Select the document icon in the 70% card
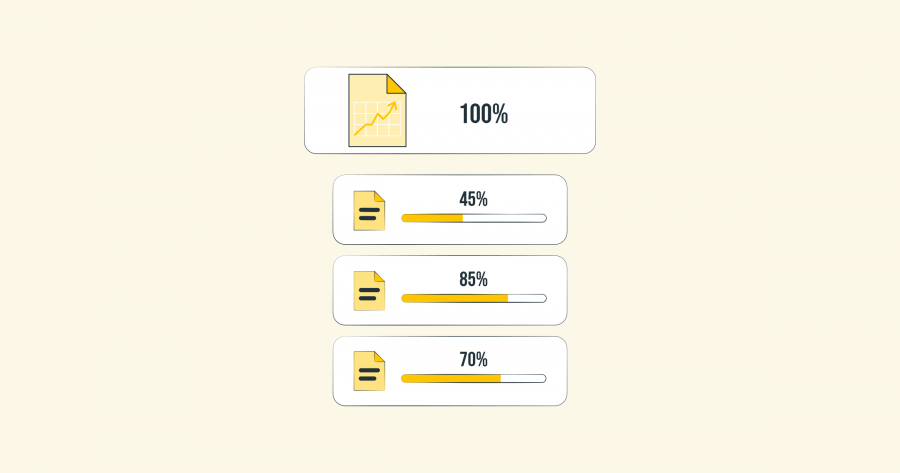 pos(369,371)
